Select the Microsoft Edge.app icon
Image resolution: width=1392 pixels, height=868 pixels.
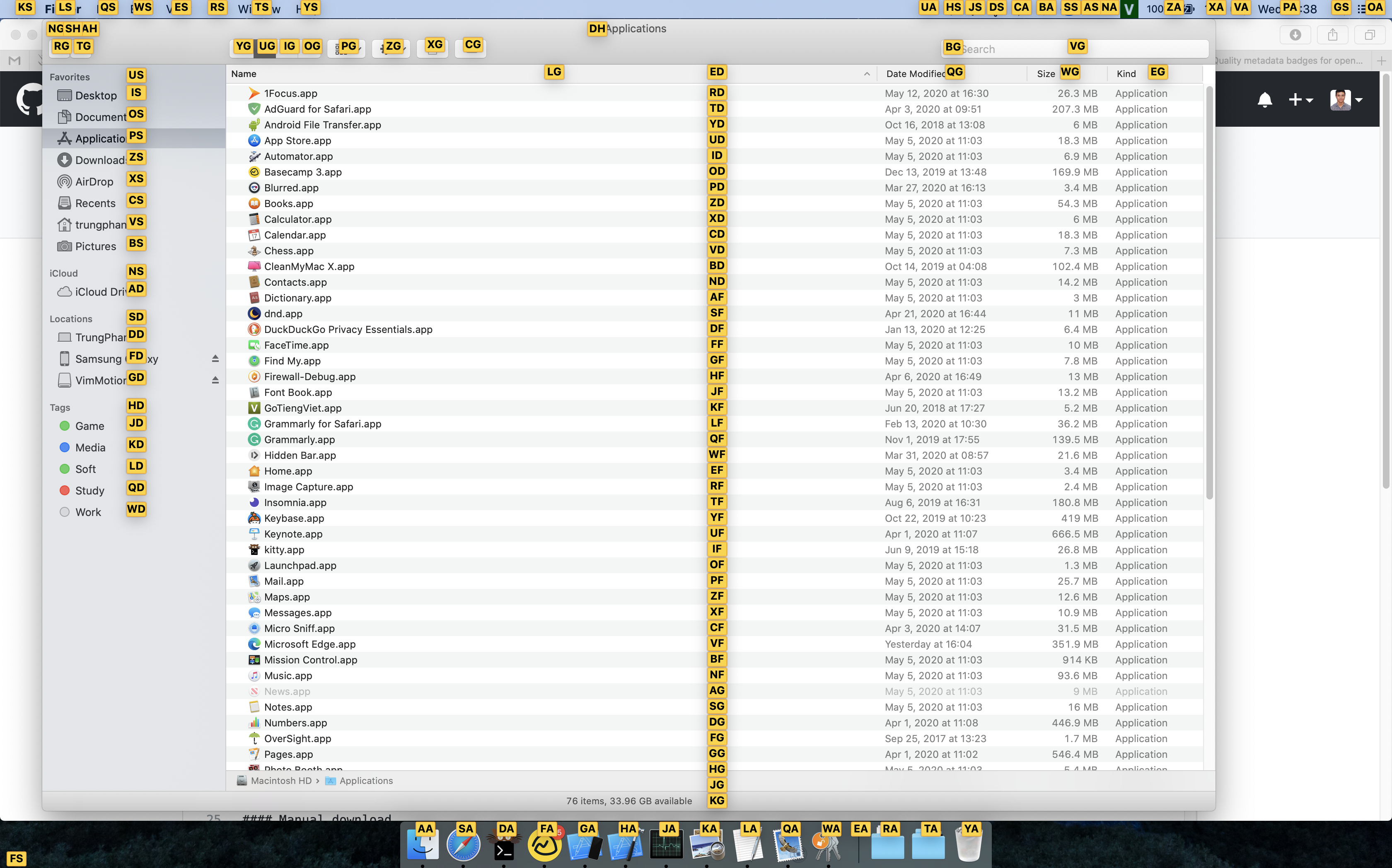tap(254, 644)
